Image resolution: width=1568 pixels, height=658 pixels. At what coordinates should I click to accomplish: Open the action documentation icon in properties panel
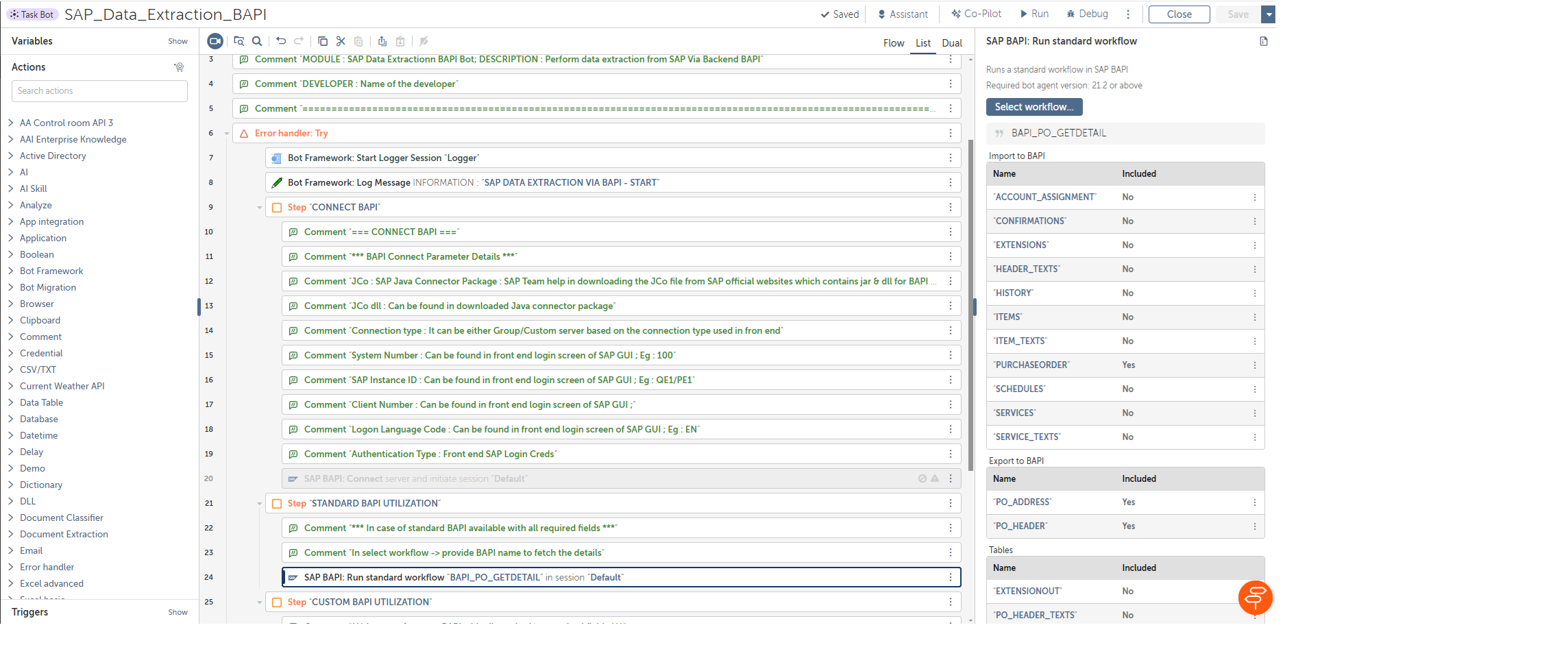(1264, 41)
